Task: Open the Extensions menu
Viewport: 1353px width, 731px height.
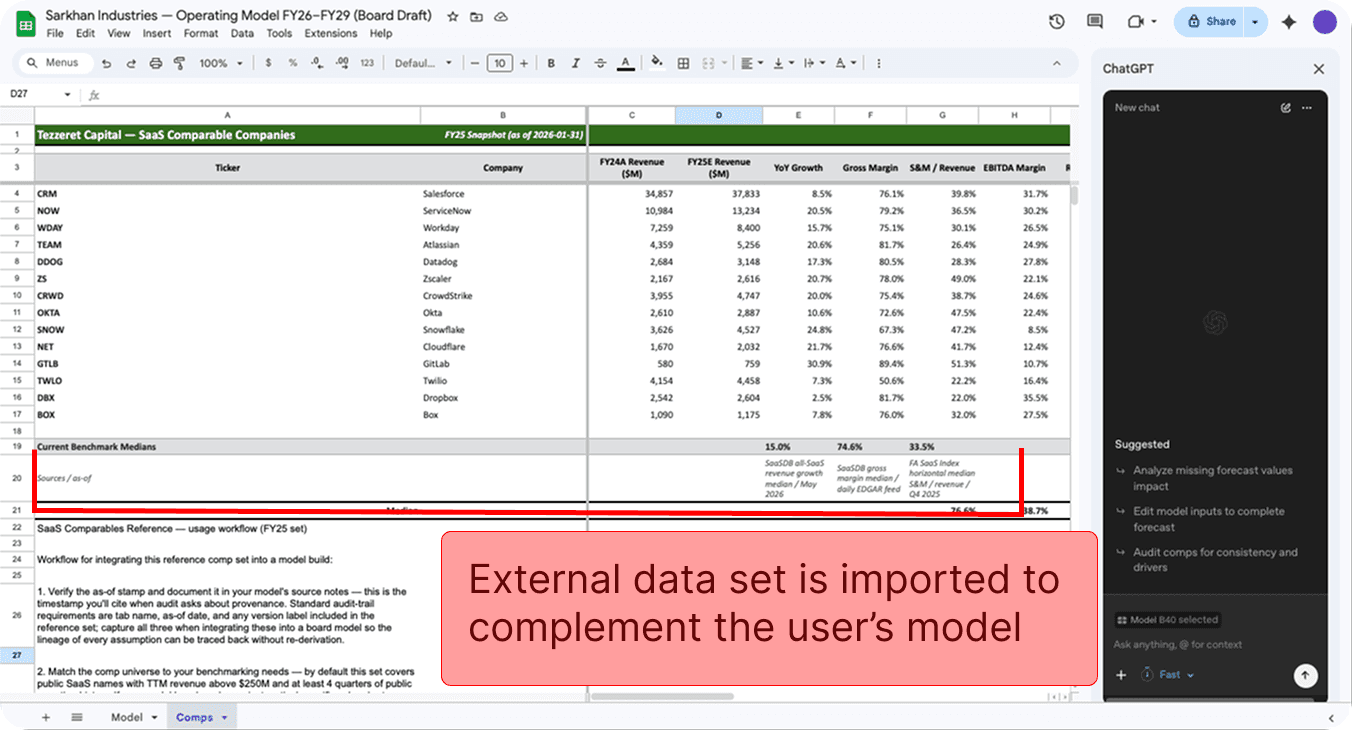Action: coord(331,33)
